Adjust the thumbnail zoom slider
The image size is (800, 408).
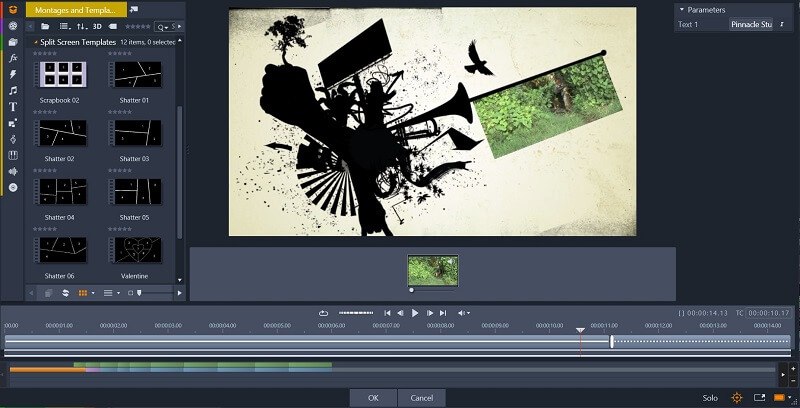pos(139,293)
